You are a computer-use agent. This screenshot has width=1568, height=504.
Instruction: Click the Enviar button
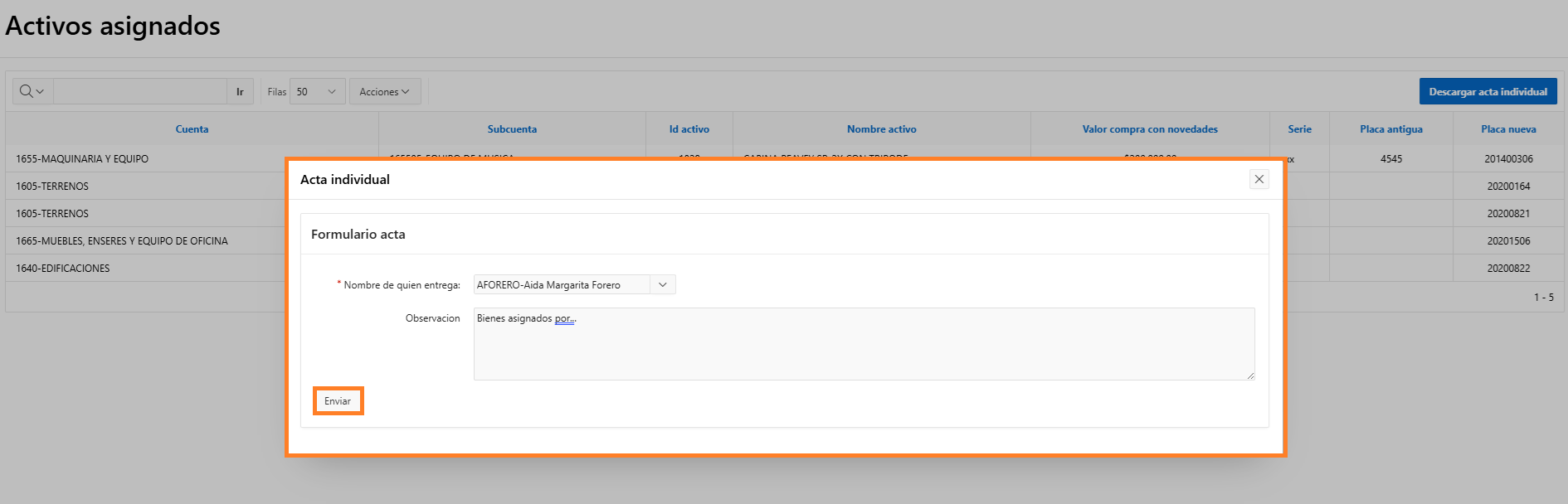point(338,401)
